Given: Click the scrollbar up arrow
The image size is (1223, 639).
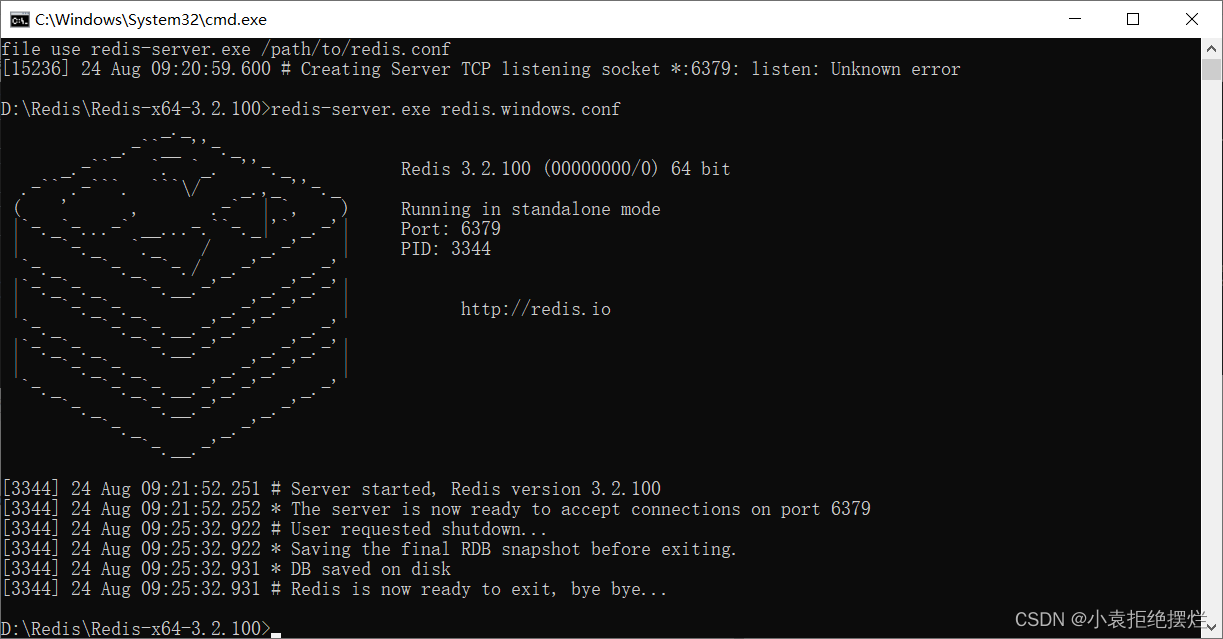Looking at the screenshot, I should [1211, 48].
